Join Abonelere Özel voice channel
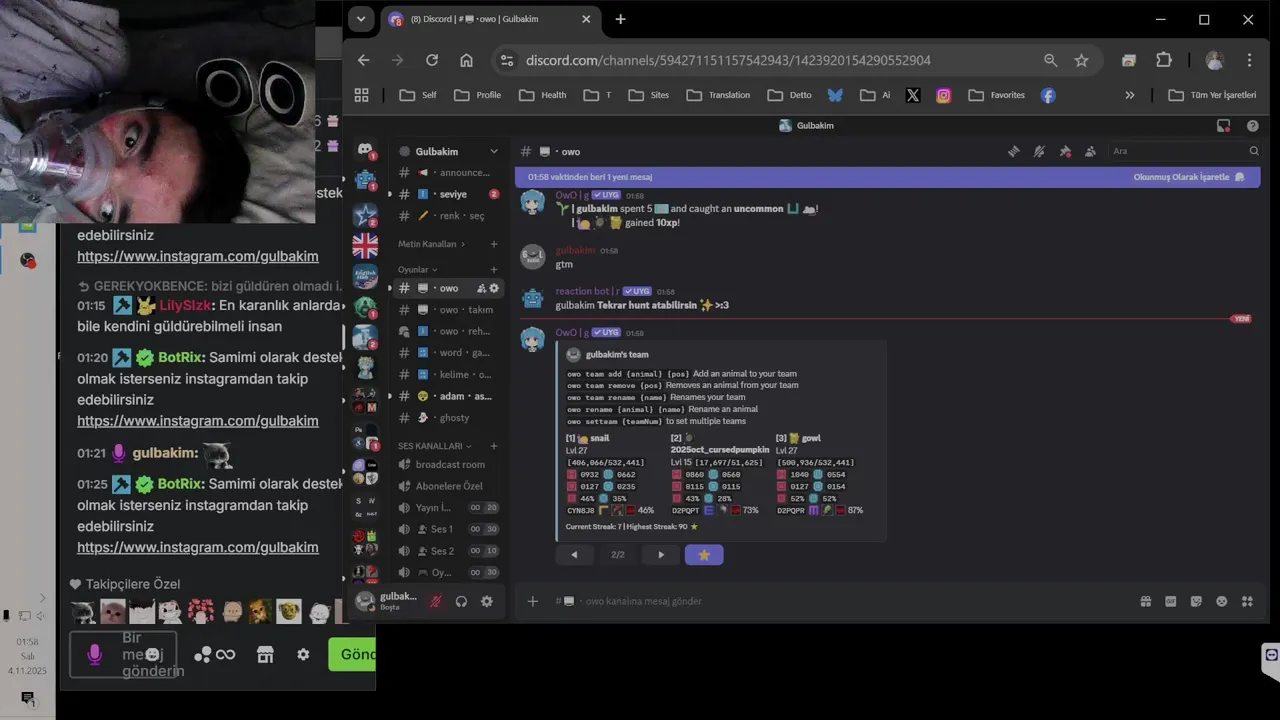The image size is (1280, 720). click(446, 486)
